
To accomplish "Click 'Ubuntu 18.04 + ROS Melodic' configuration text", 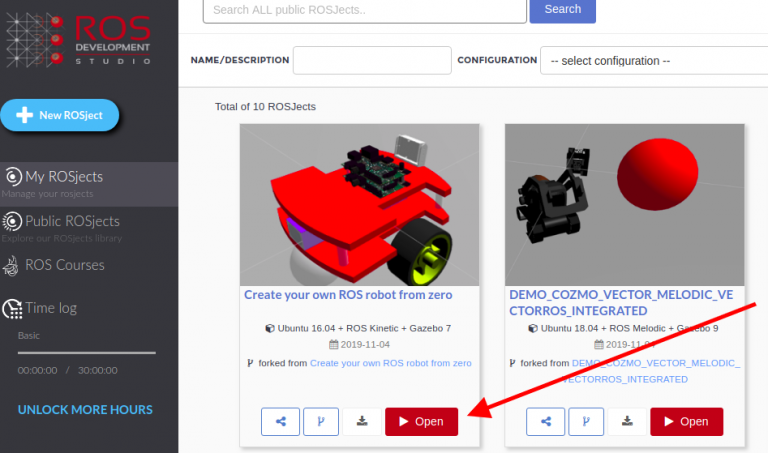I will pyautogui.click(x=629, y=328).
